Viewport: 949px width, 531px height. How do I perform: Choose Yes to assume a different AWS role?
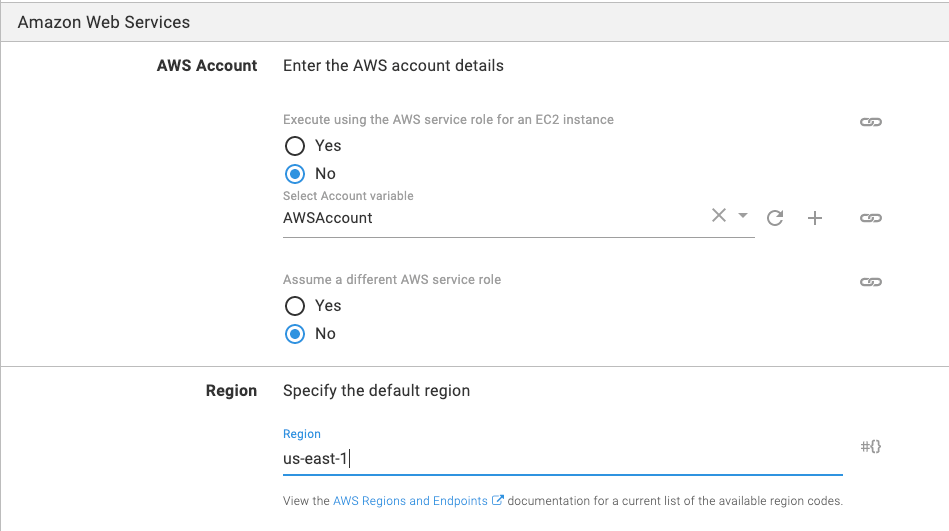pos(295,306)
